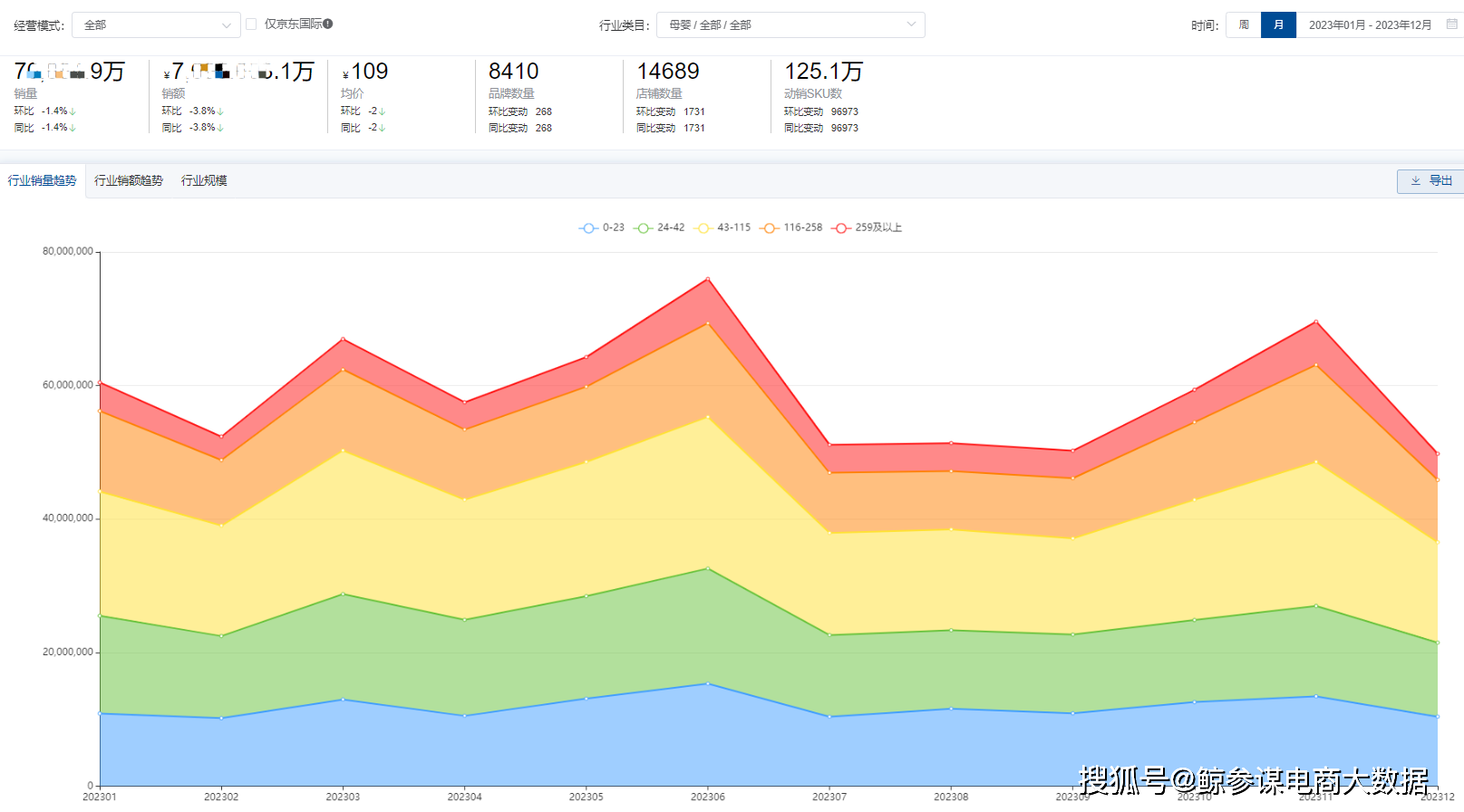Click the 8410 brand count value
Image resolution: width=1464 pixels, height=812 pixels.
pyautogui.click(x=513, y=71)
